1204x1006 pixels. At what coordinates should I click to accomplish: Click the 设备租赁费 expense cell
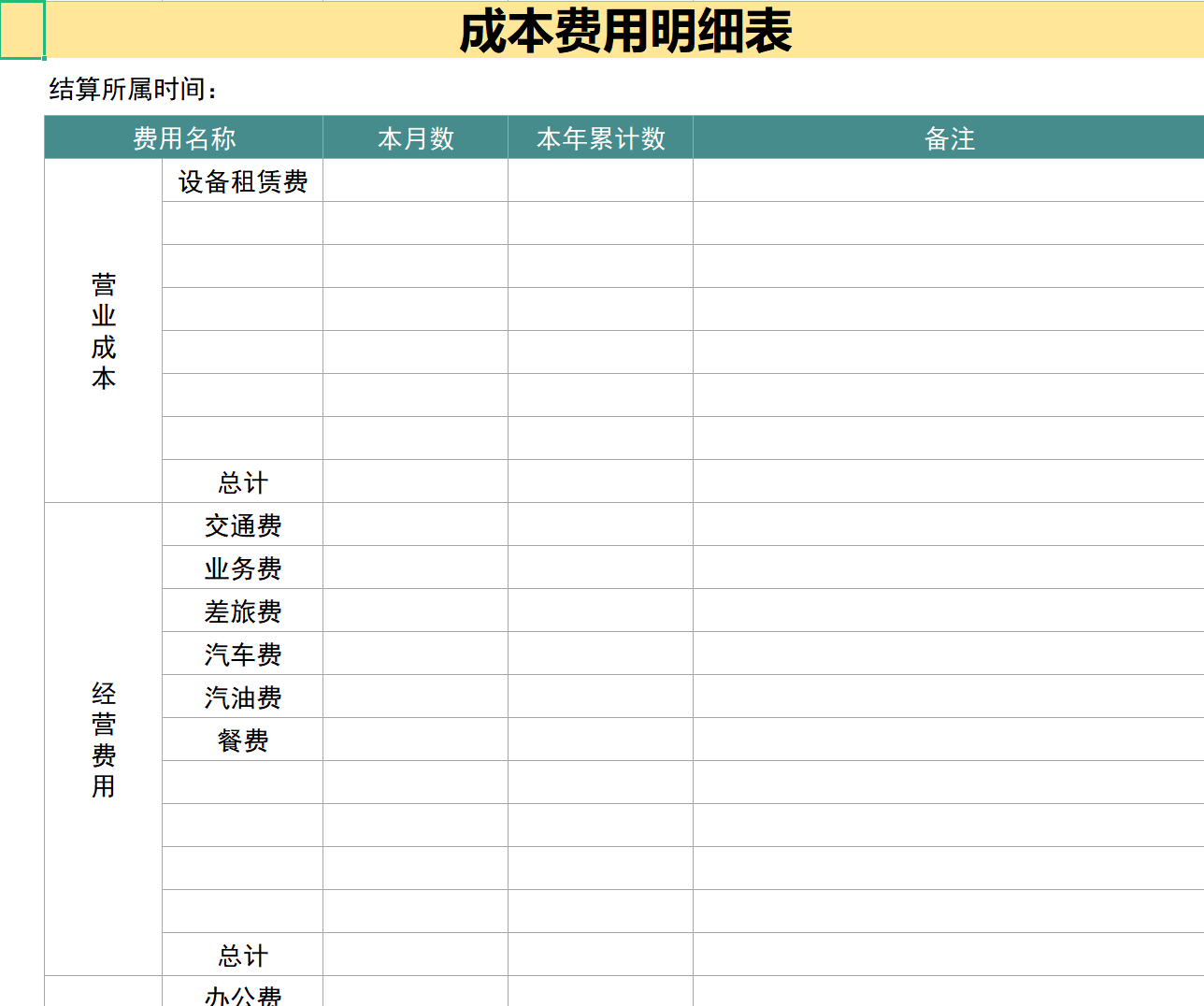click(x=241, y=181)
